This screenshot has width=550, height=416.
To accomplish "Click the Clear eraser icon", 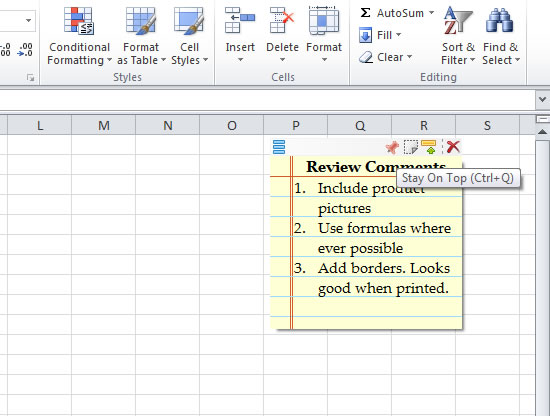I will (x=366, y=57).
